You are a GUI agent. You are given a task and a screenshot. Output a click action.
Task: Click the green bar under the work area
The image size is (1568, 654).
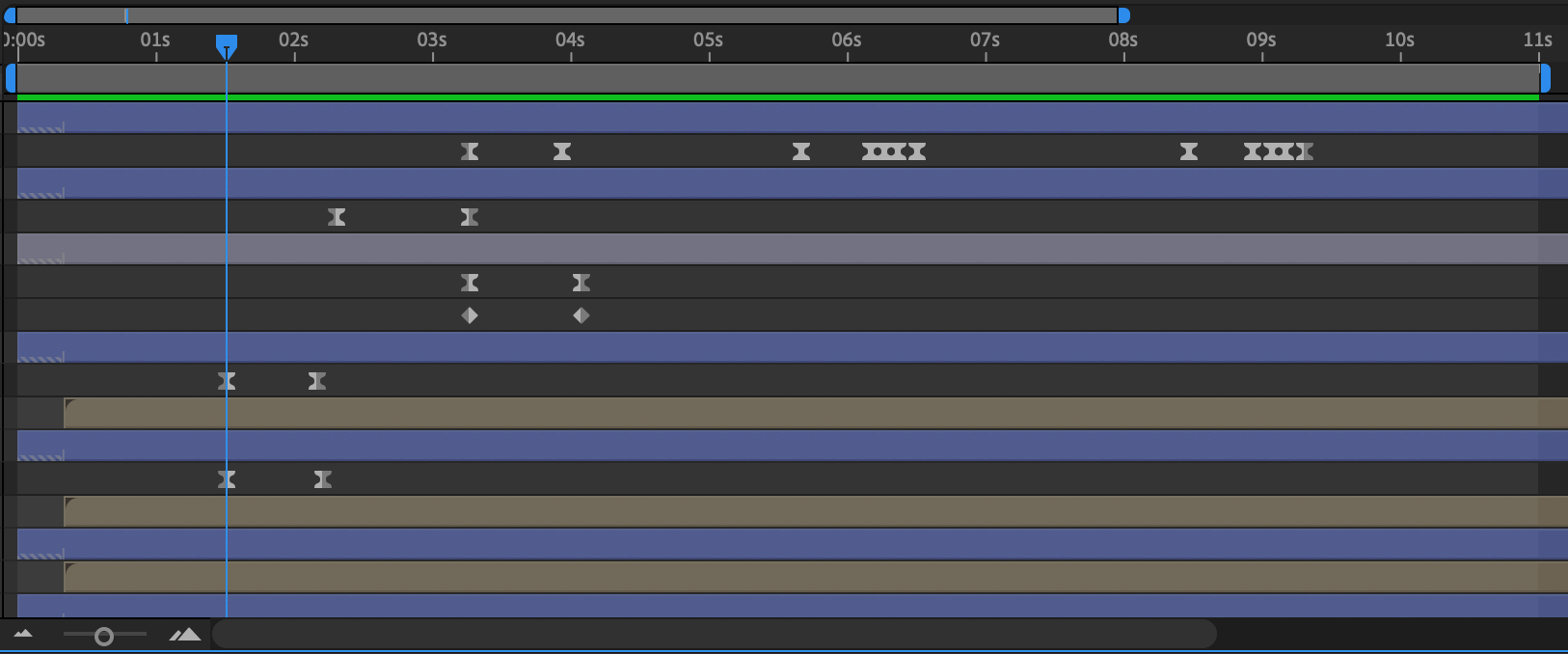(x=771, y=97)
